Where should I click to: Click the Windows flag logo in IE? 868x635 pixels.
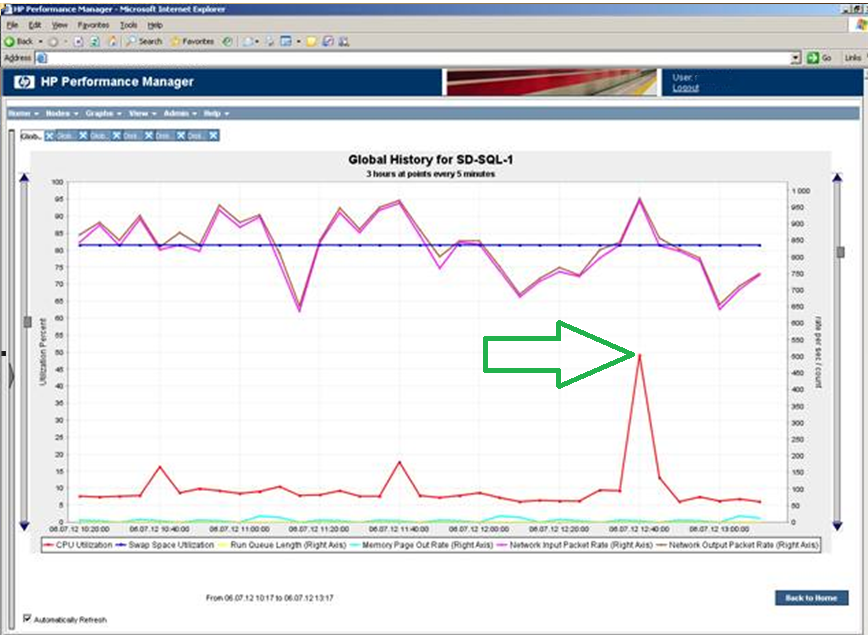861,24
